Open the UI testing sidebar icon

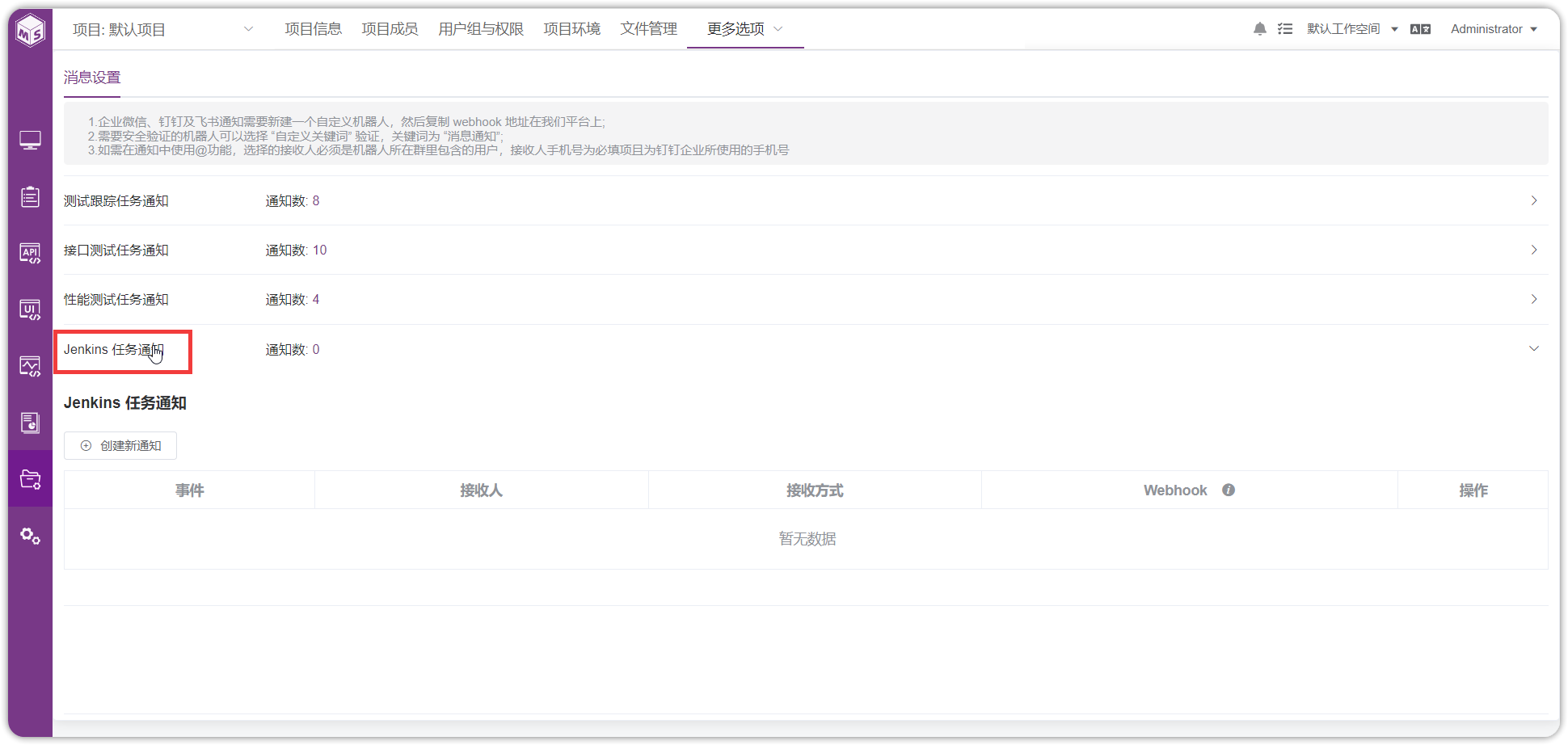[31, 310]
